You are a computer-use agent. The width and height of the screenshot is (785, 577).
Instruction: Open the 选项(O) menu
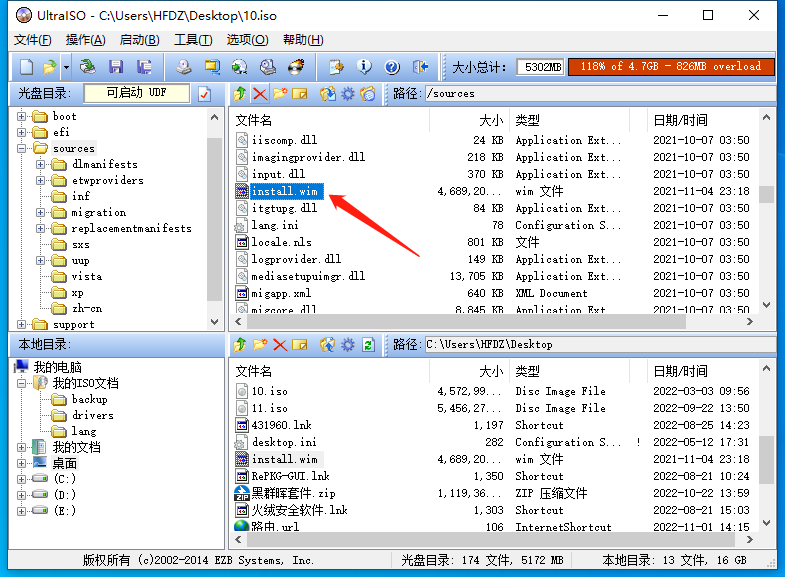pos(247,40)
